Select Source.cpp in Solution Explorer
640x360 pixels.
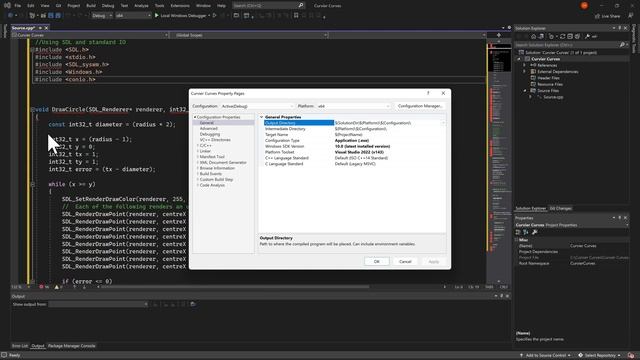click(x=553, y=97)
